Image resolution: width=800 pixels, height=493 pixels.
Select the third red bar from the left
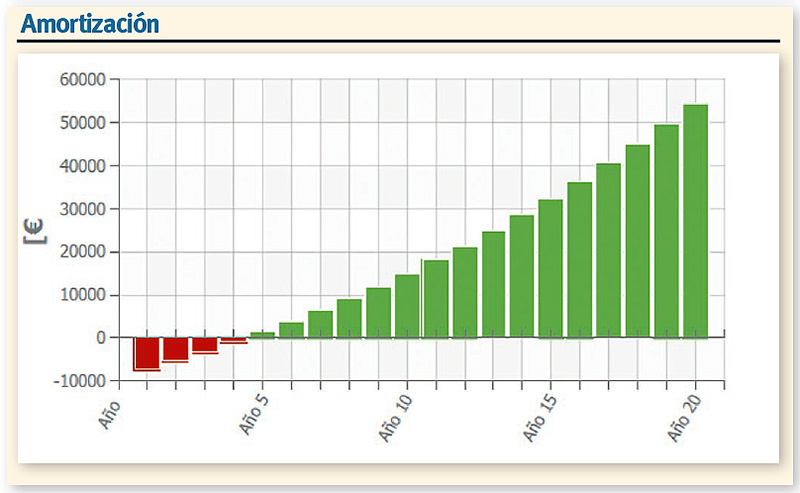205,345
